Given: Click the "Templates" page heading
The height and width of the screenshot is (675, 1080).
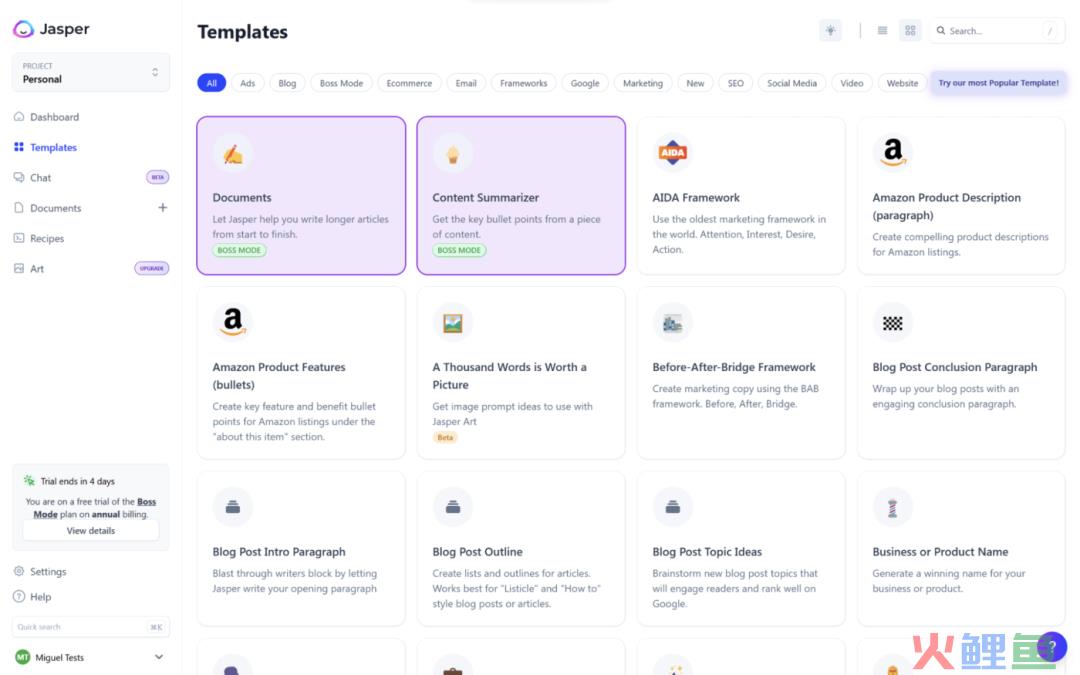Looking at the screenshot, I should (242, 32).
